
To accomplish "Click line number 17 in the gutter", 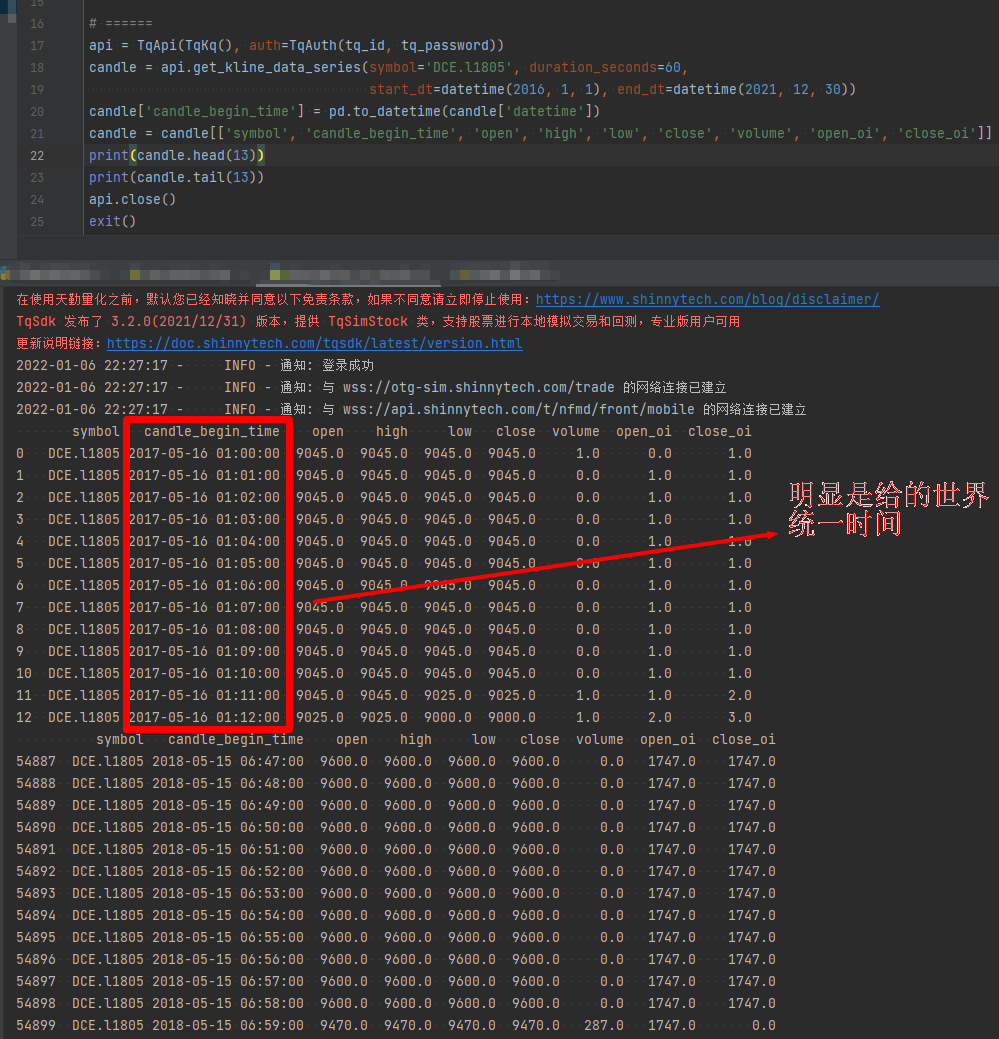I will pyautogui.click(x=37, y=46).
